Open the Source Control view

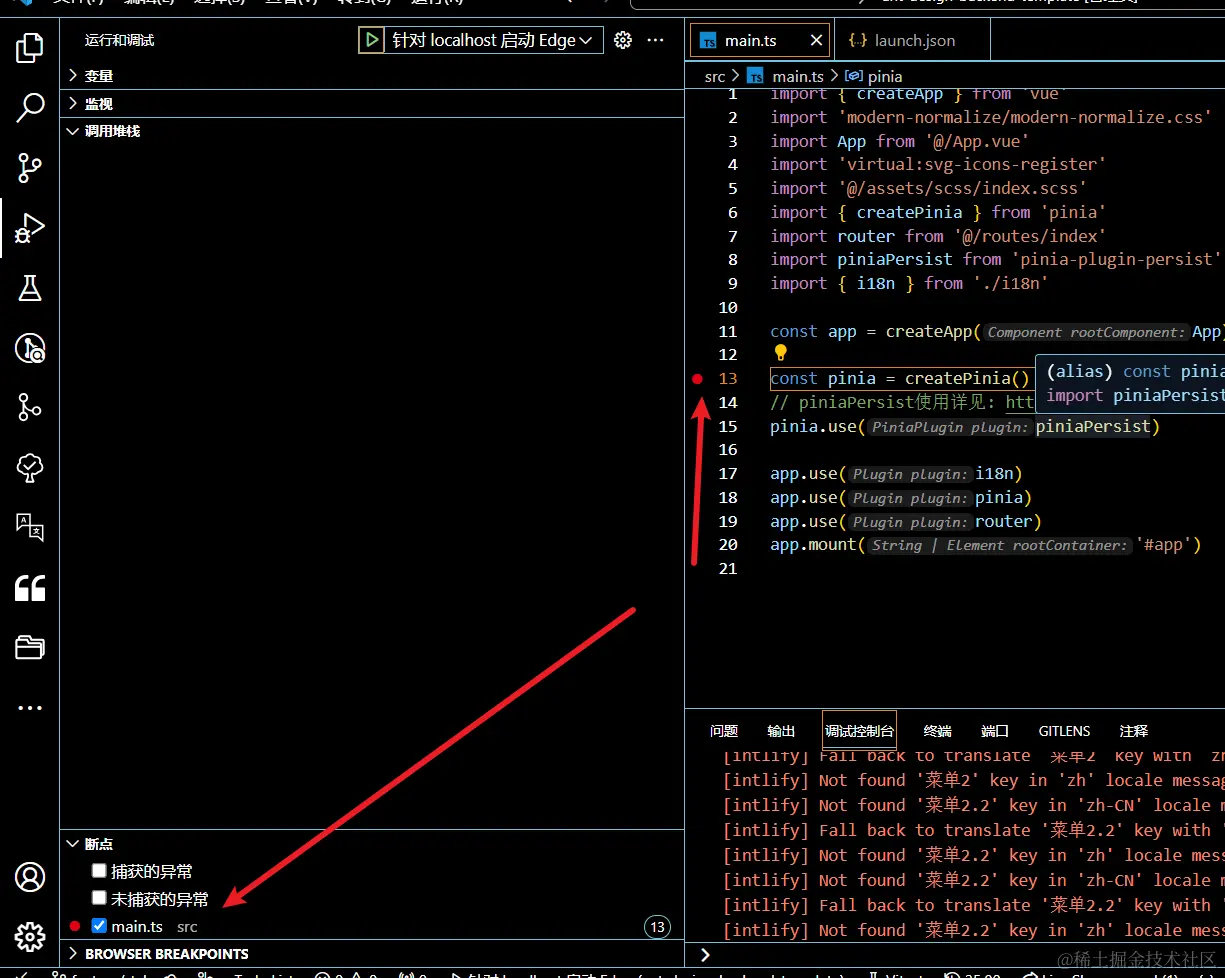tap(30, 168)
